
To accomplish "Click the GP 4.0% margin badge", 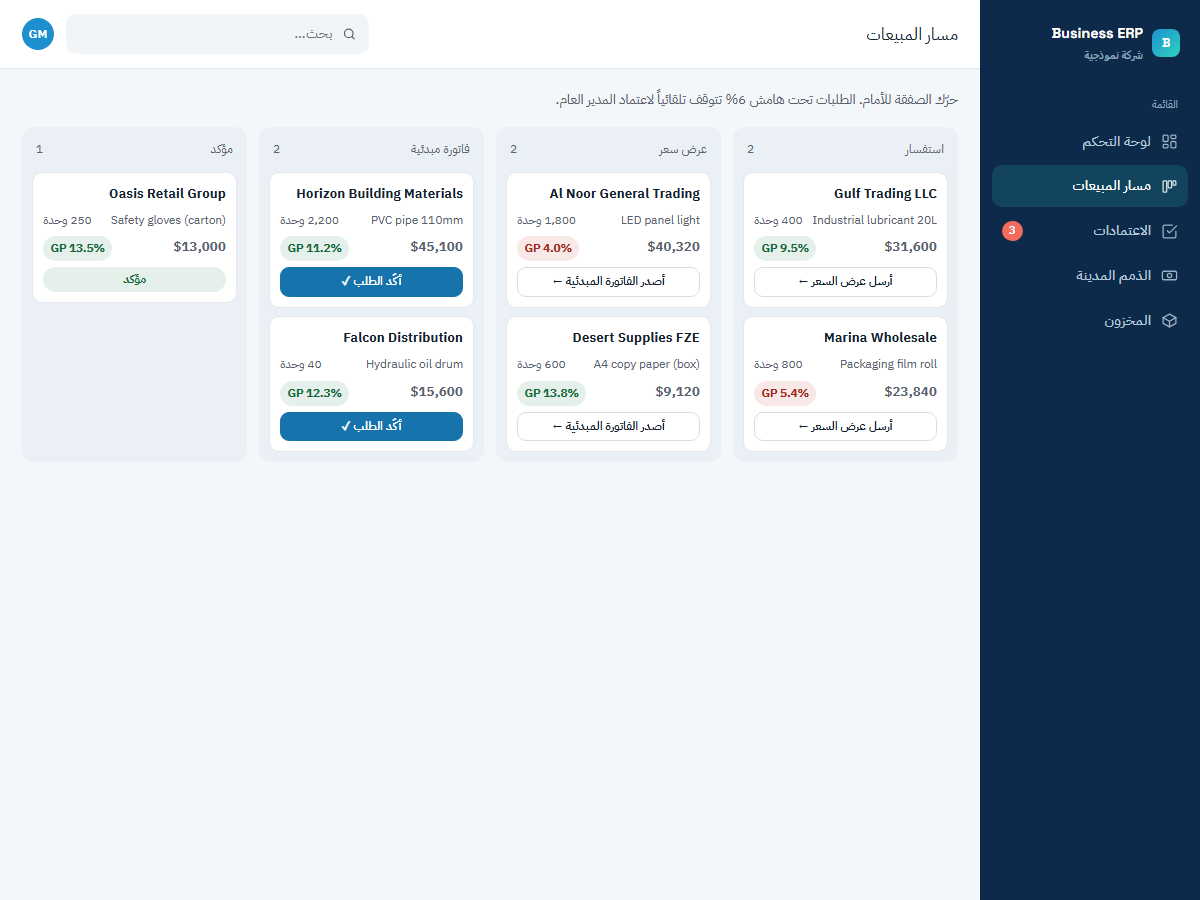I will pyautogui.click(x=548, y=248).
